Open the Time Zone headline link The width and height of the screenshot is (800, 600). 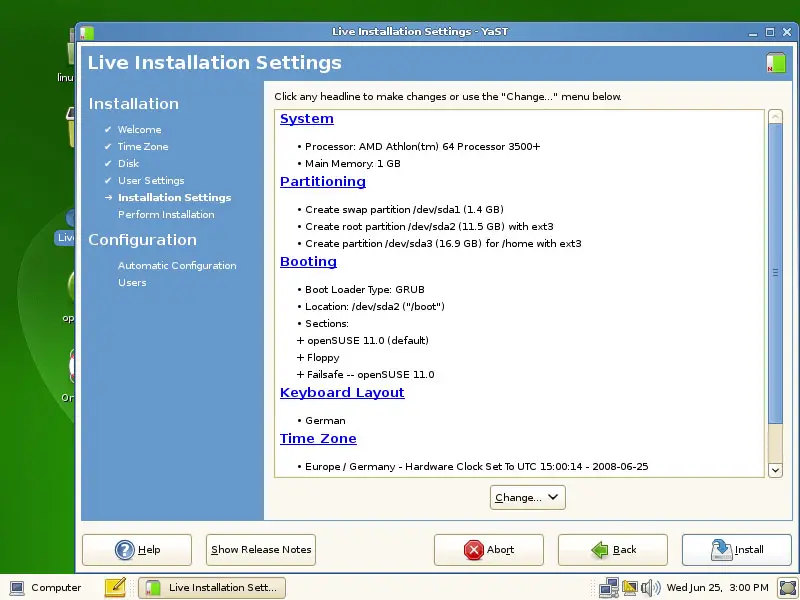tap(318, 439)
